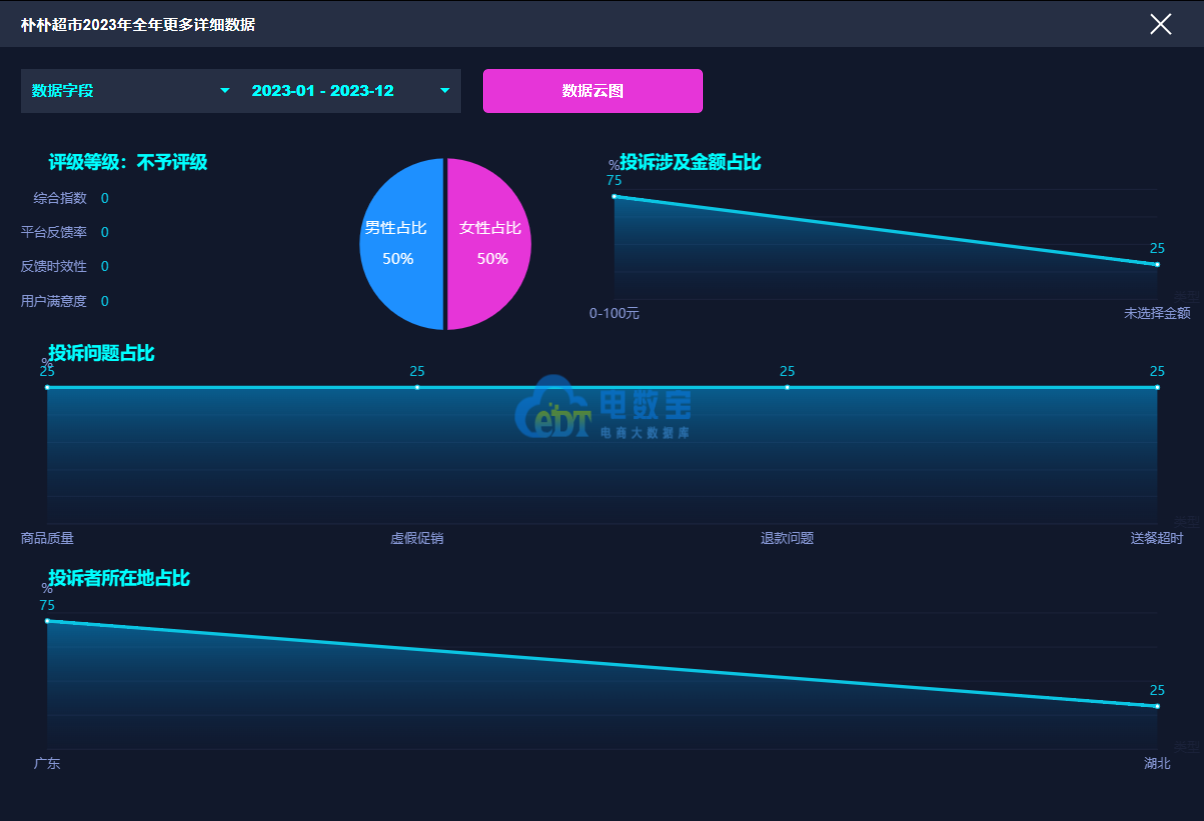Click the 广东 data point at 75

point(47,621)
